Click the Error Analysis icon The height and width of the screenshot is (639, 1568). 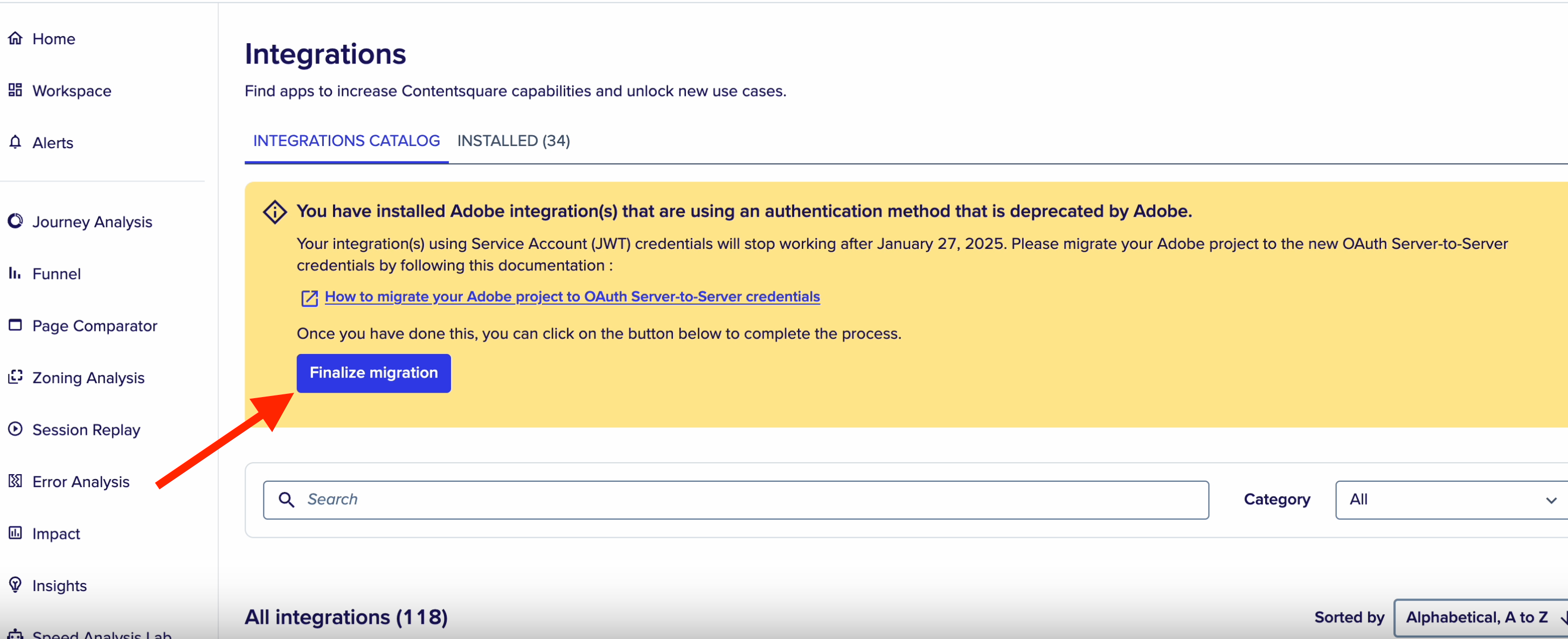15,481
